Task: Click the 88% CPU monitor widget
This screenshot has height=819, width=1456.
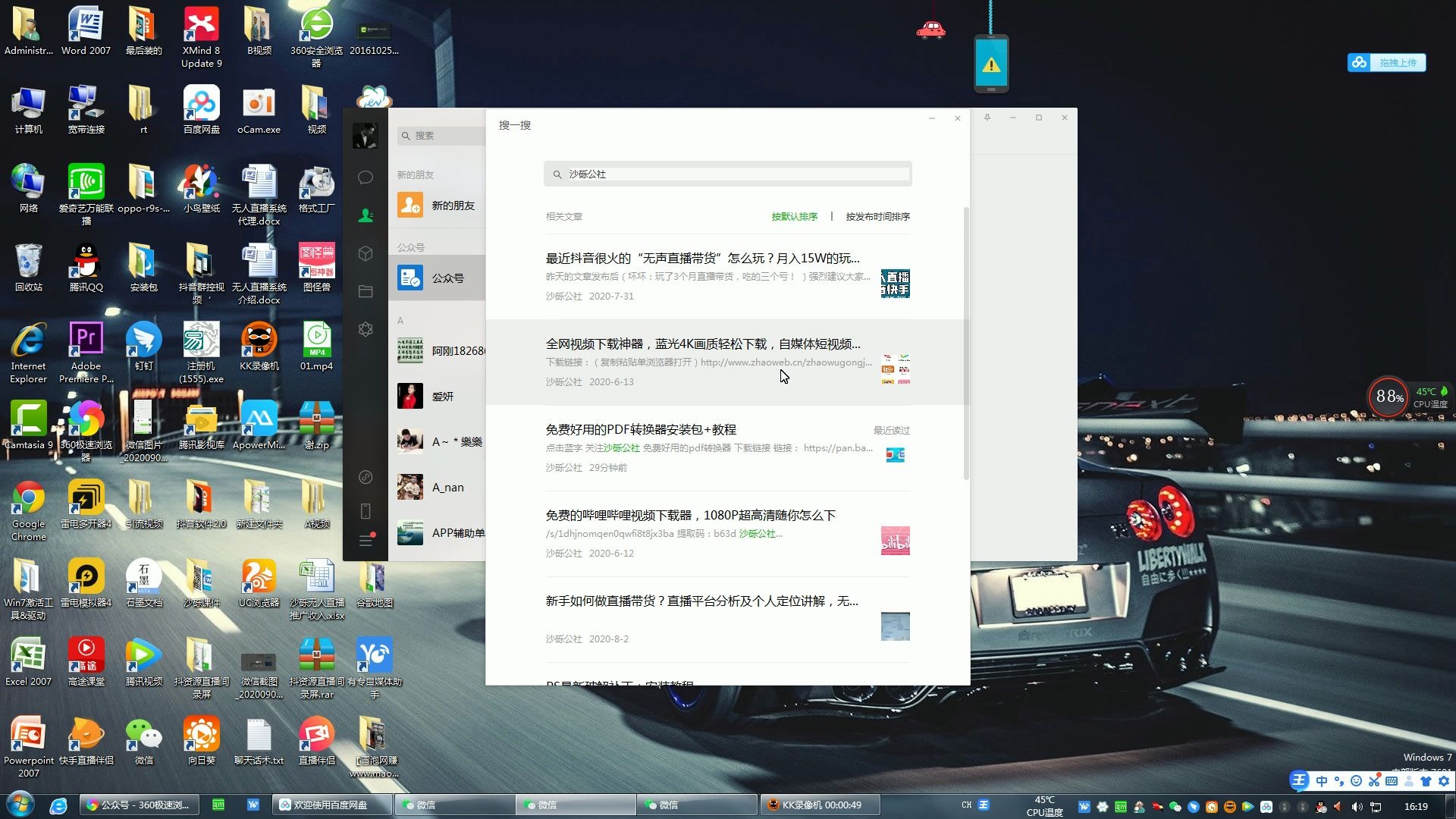Action: point(1389,397)
